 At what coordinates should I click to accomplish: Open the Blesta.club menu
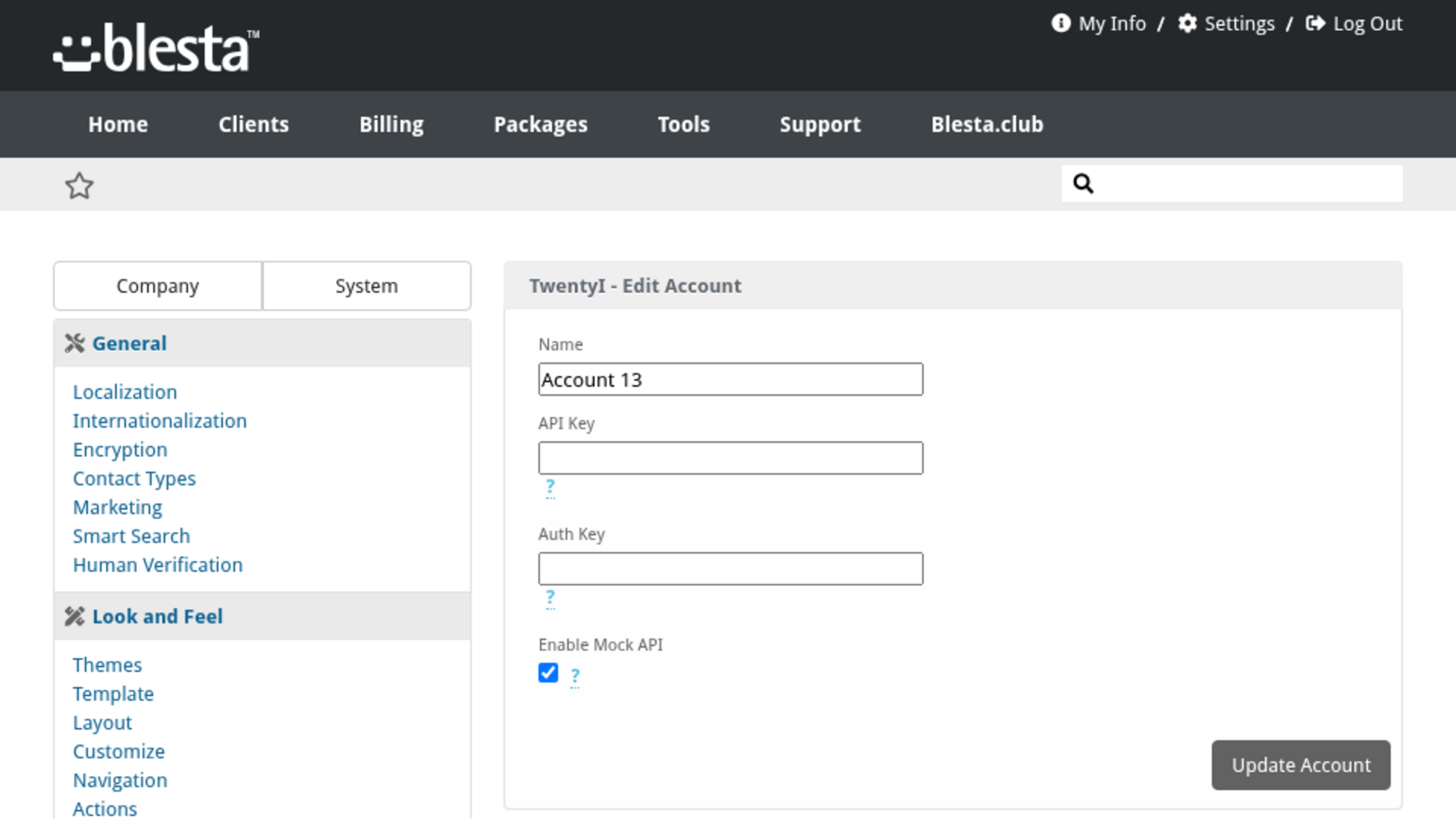click(x=987, y=124)
